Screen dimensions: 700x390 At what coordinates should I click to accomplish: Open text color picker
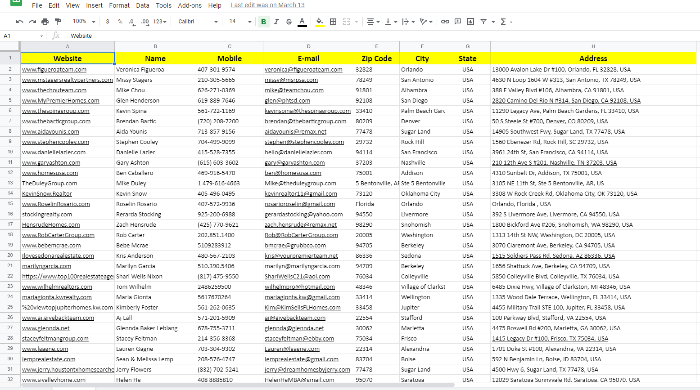pyautogui.click(x=302, y=21)
